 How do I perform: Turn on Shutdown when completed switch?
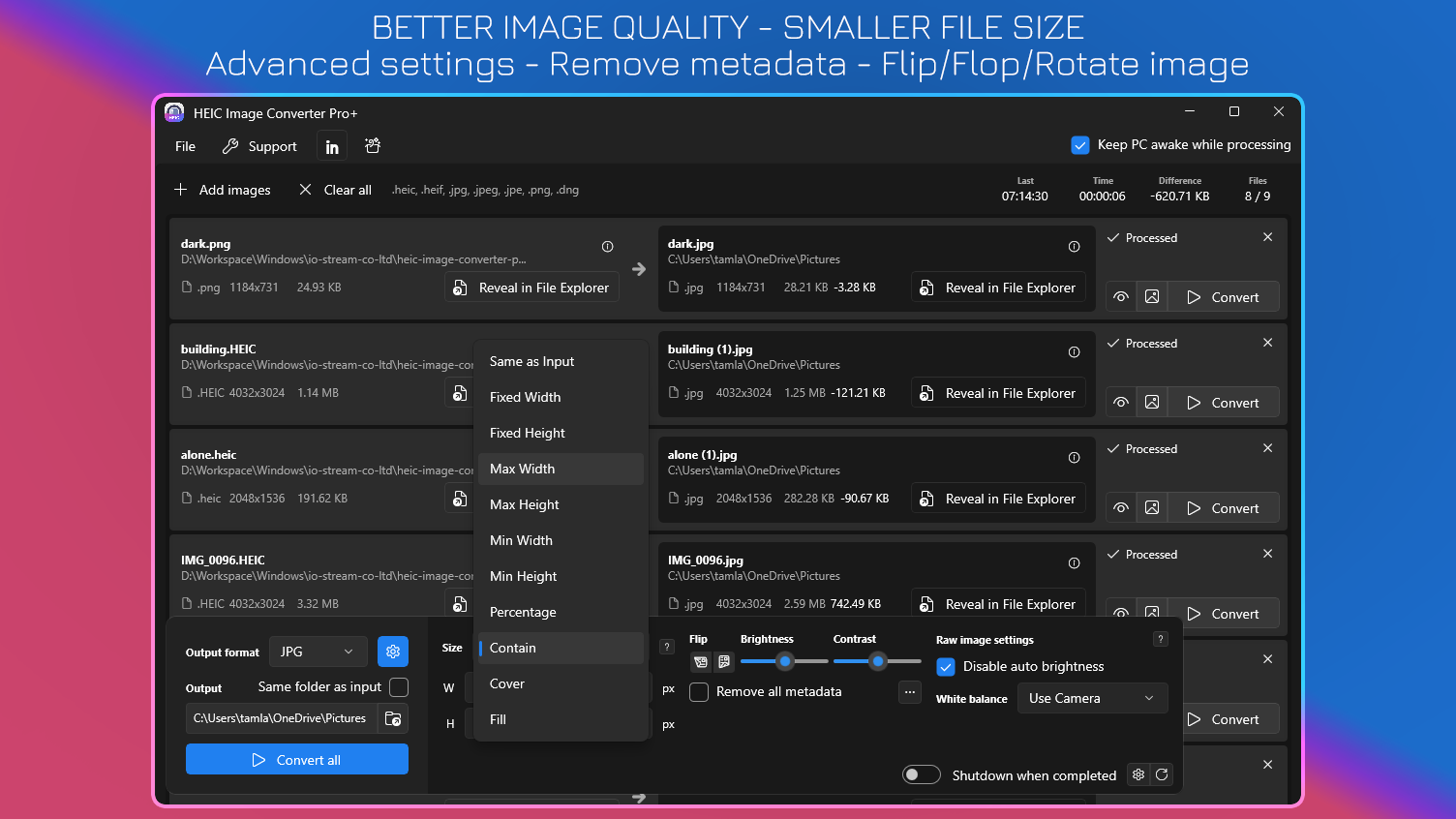pos(921,774)
